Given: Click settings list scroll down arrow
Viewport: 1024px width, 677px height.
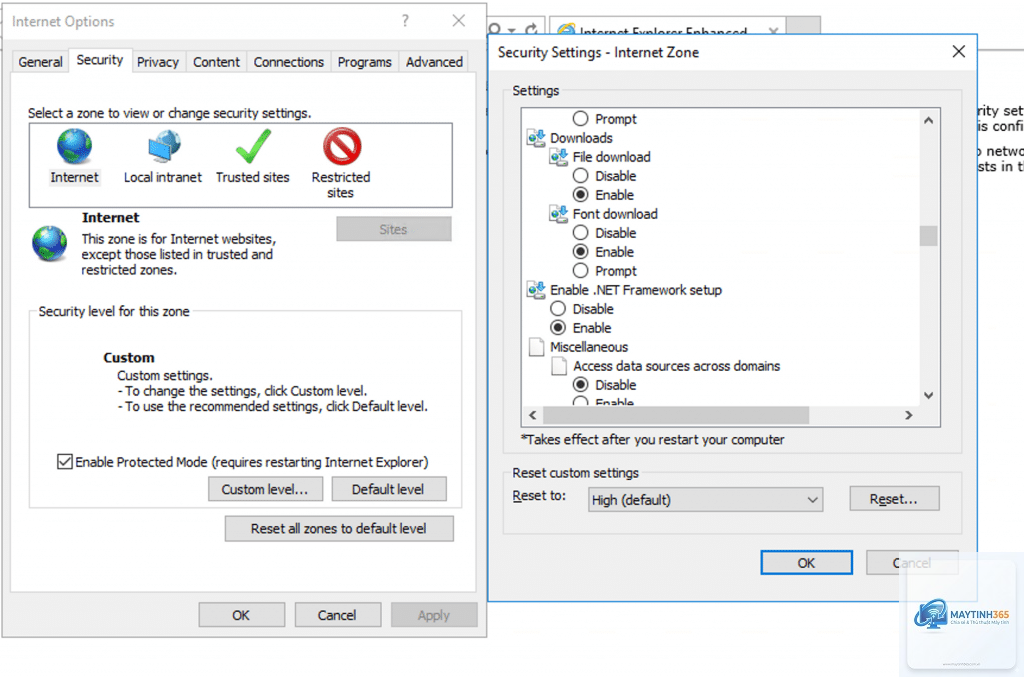Looking at the screenshot, I should click(x=929, y=395).
